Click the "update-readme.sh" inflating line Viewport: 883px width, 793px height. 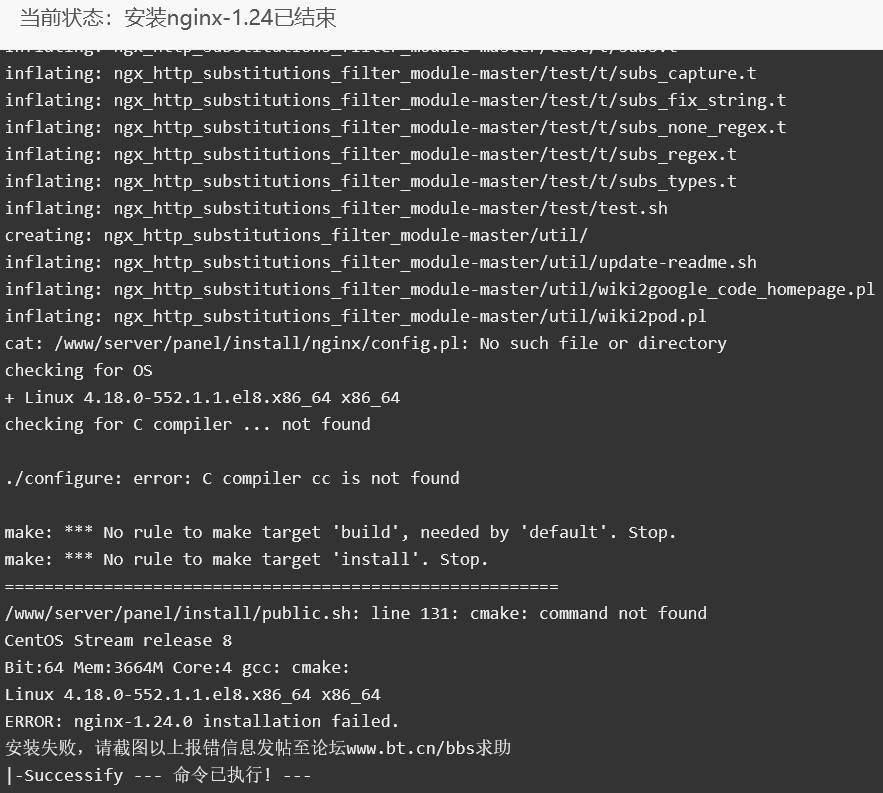(x=381, y=262)
